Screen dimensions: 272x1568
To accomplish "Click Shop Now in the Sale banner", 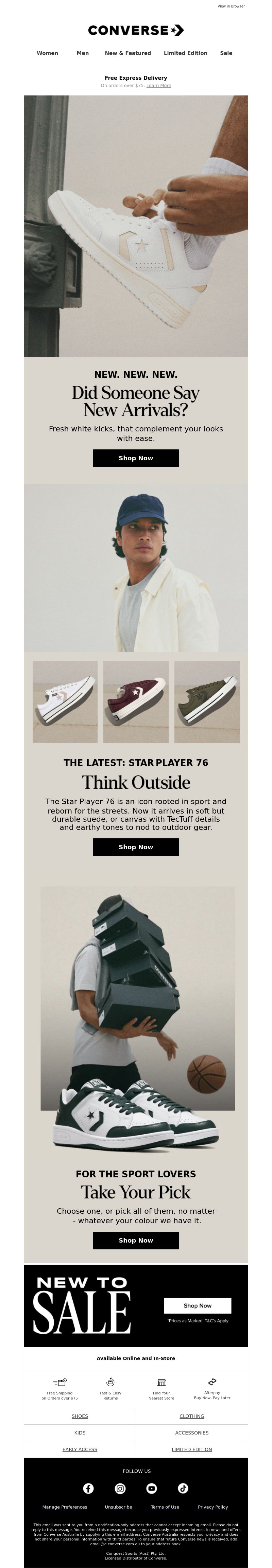I will [198, 1305].
